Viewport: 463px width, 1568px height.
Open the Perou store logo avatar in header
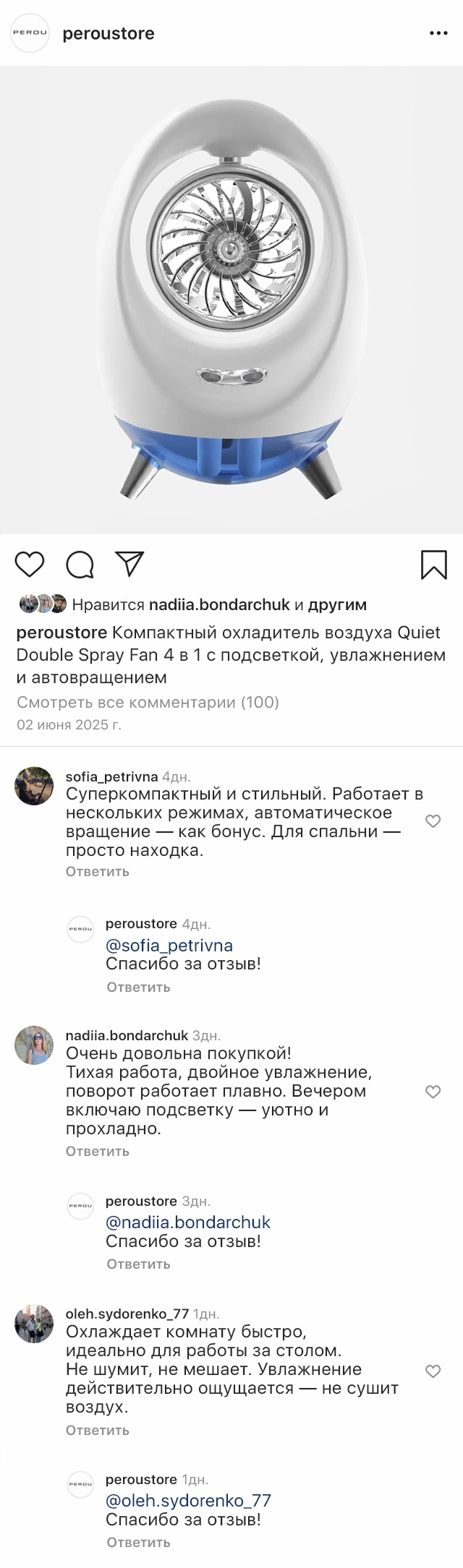[30, 33]
